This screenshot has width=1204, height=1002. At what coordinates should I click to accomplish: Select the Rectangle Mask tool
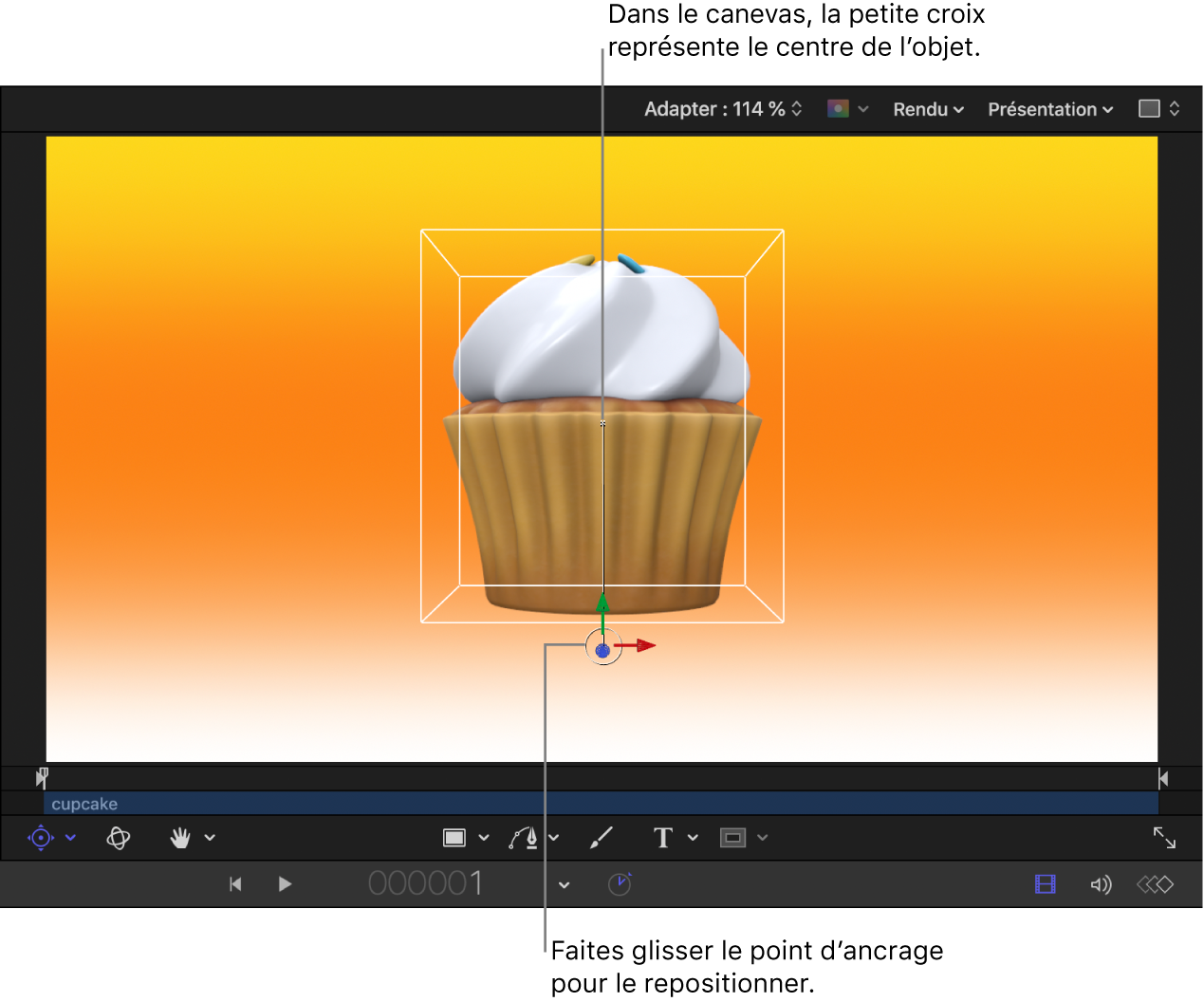[732, 837]
